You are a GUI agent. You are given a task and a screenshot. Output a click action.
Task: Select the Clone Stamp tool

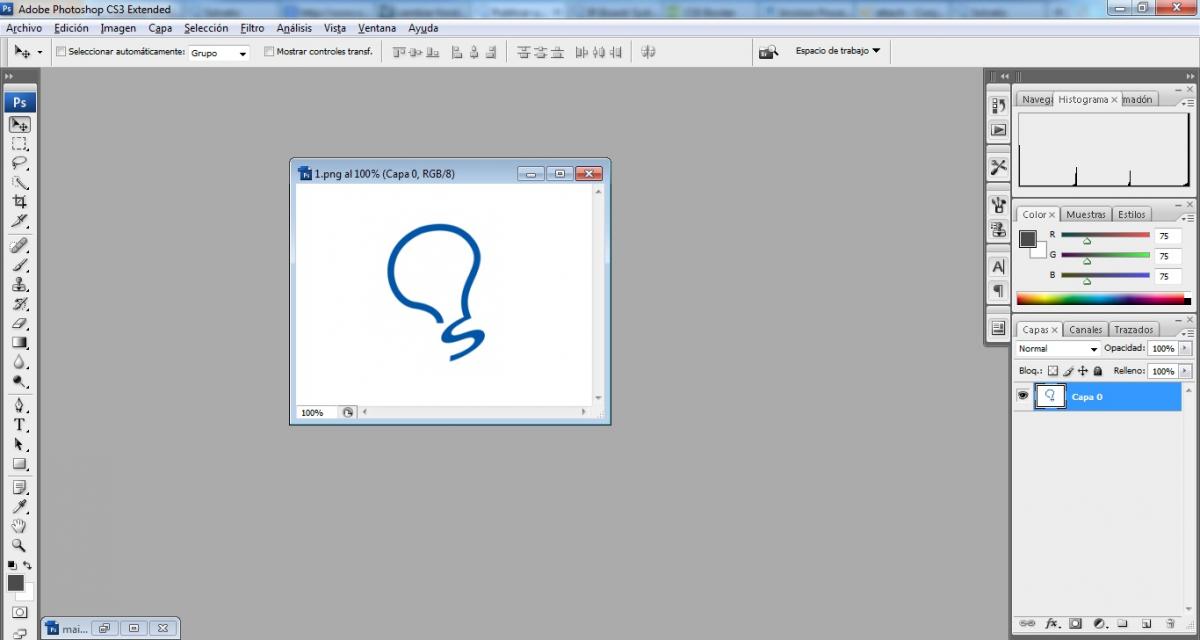pyautogui.click(x=19, y=285)
